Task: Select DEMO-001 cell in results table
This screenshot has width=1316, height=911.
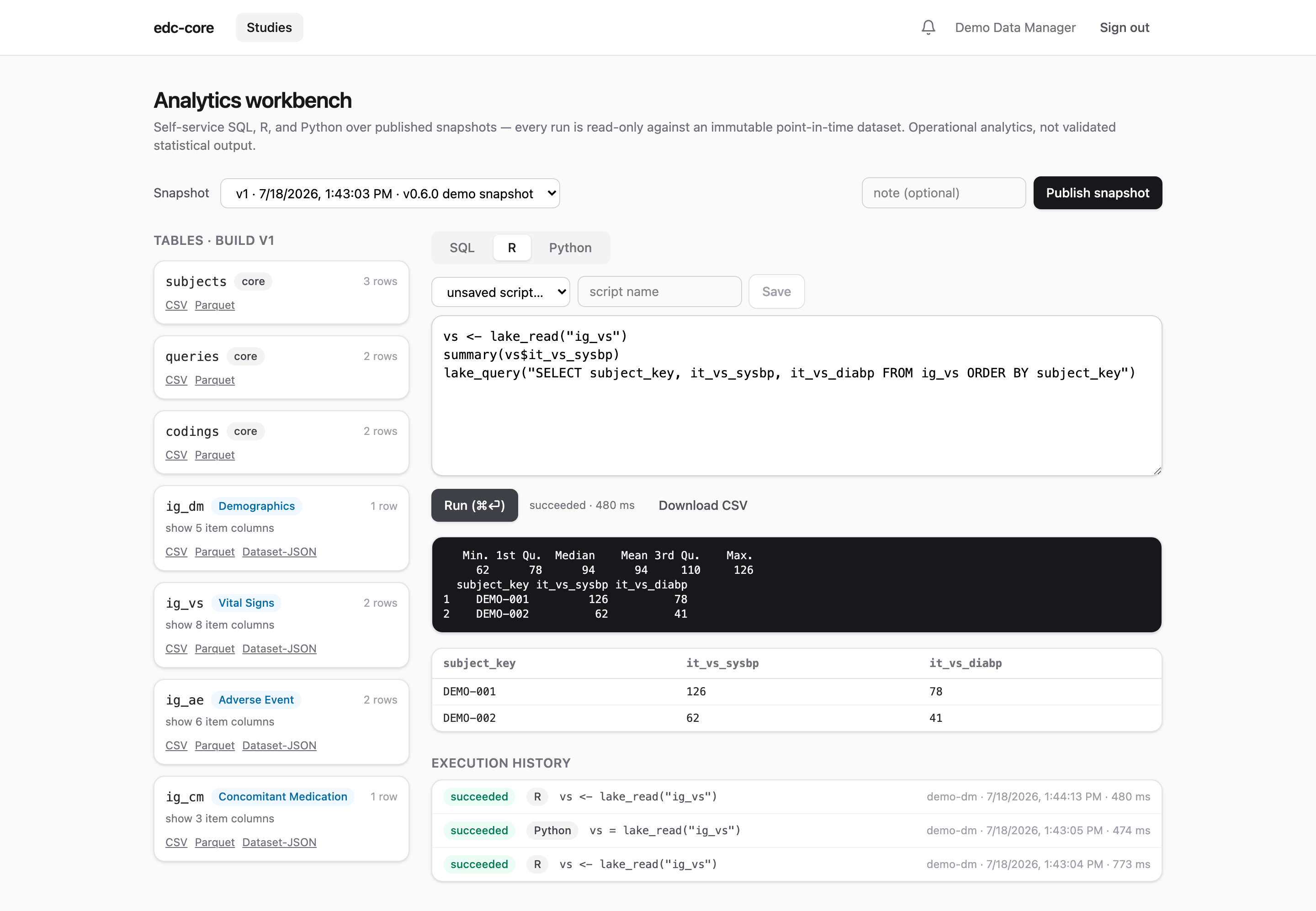Action: 469,691
